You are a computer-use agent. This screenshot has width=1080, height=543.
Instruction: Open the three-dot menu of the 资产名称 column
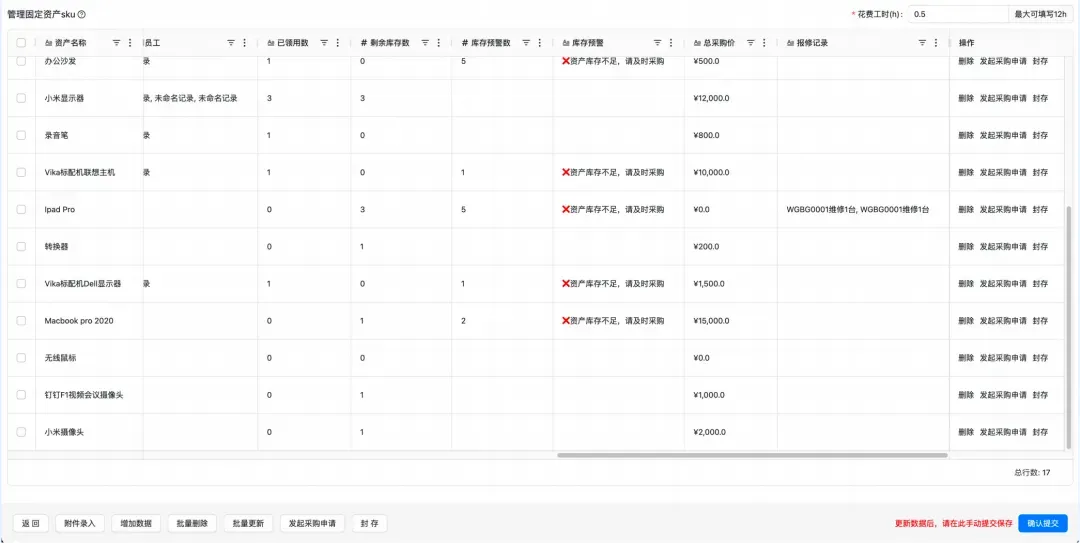pos(130,43)
